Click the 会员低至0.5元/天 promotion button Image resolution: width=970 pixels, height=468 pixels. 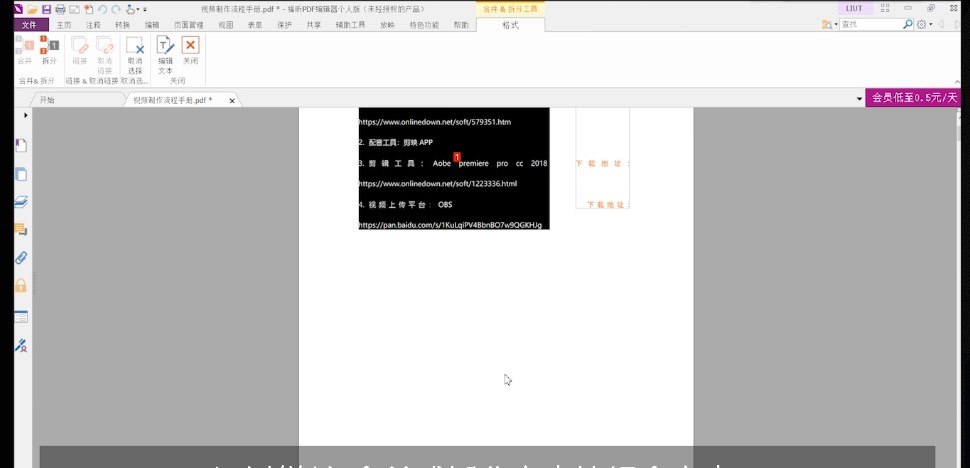click(x=914, y=98)
